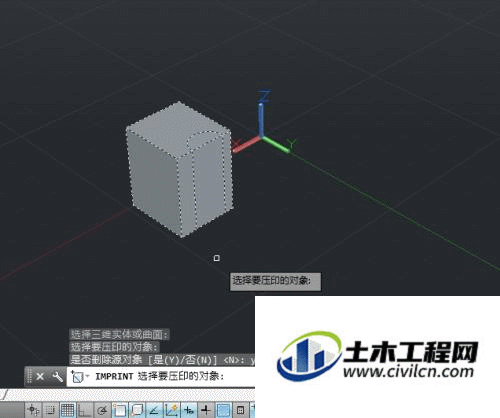Click the history line '是否删除源对象'

106,360
